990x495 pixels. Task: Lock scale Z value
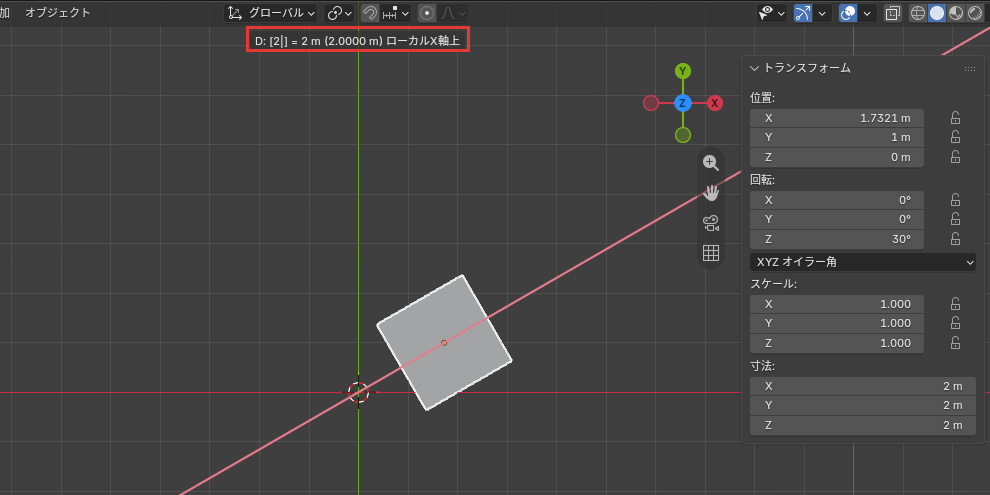tap(955, 343)
